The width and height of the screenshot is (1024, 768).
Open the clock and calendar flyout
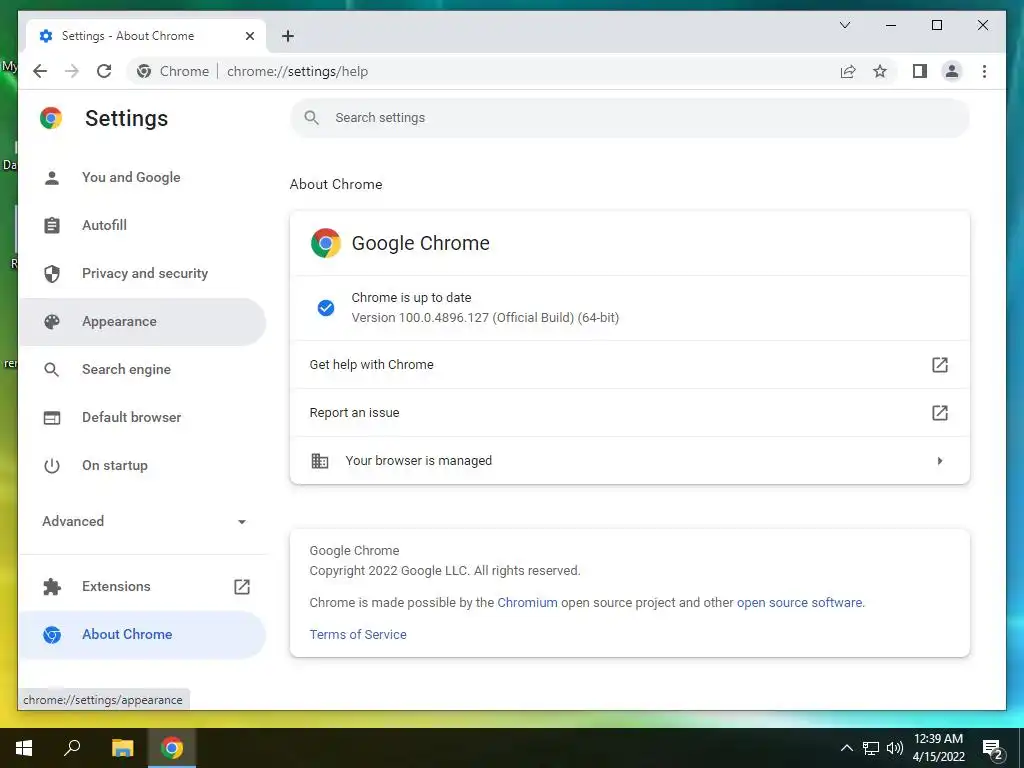[x=938, y=748]
